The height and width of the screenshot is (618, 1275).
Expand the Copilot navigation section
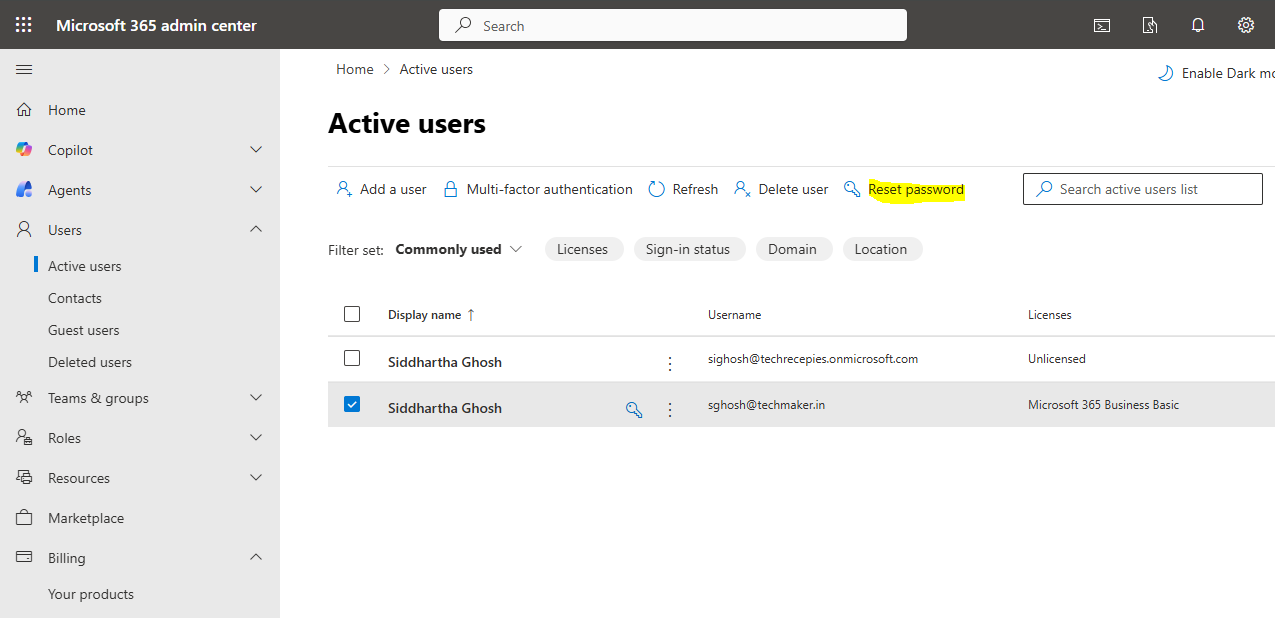[256, 150]
